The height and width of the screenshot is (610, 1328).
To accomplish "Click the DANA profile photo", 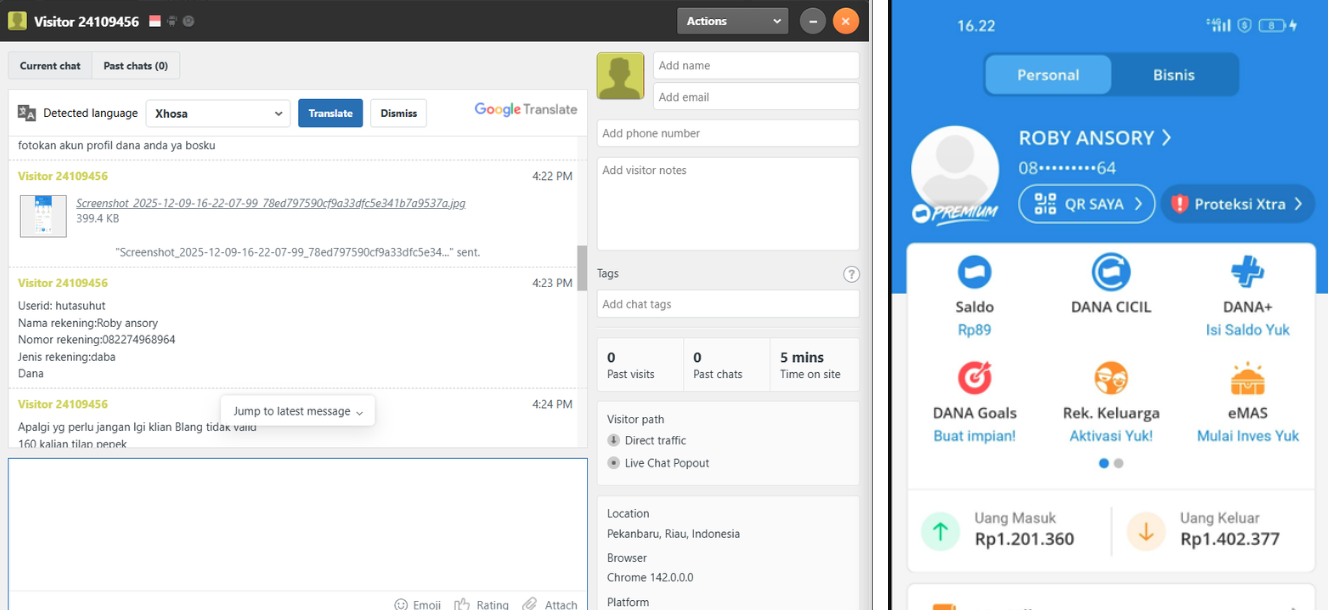I will [956, 169].
